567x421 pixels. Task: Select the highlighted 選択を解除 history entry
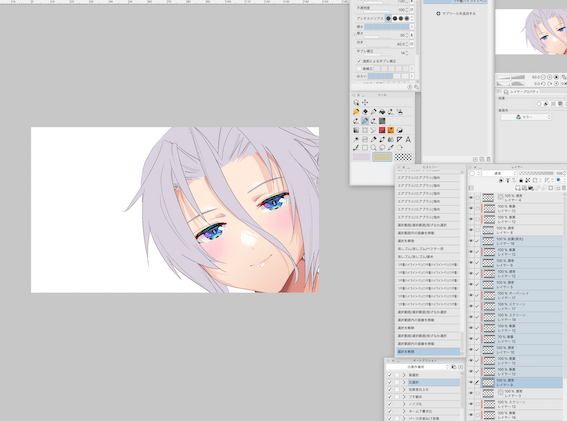coord(428,352)
